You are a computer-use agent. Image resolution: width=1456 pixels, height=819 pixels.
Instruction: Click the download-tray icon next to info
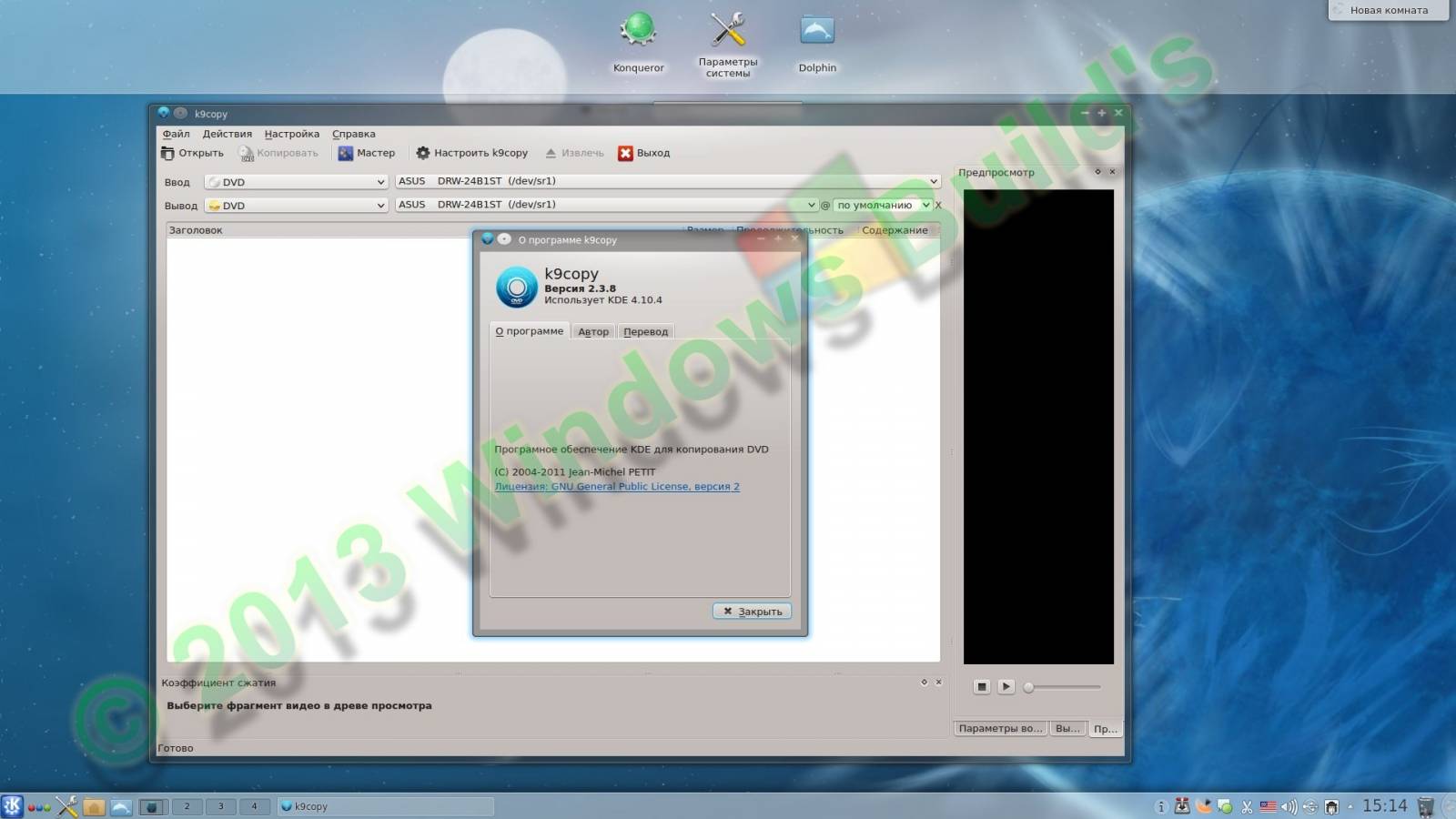tap(1182, 806)
